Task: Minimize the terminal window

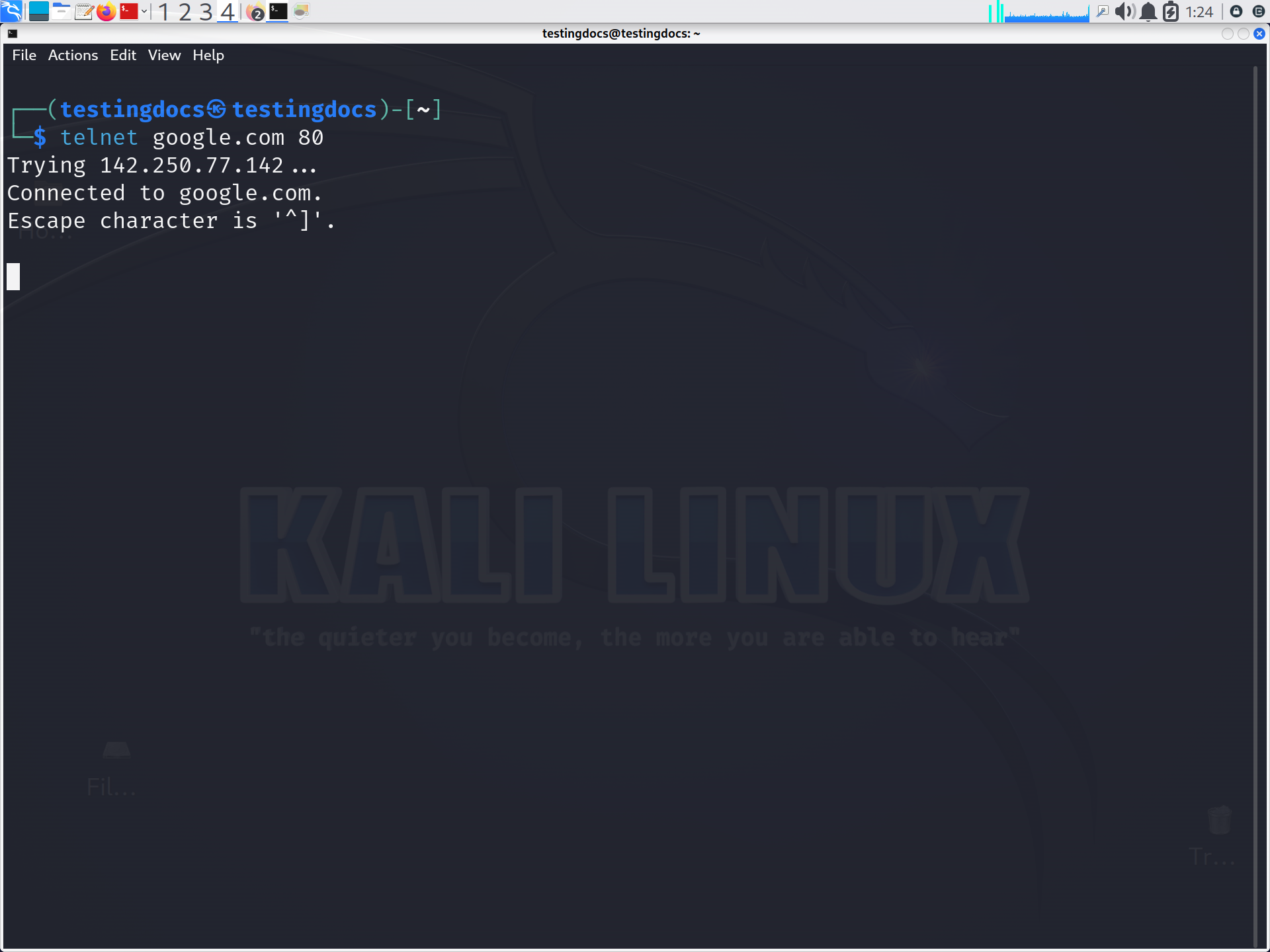Action: coord(1228,34)
